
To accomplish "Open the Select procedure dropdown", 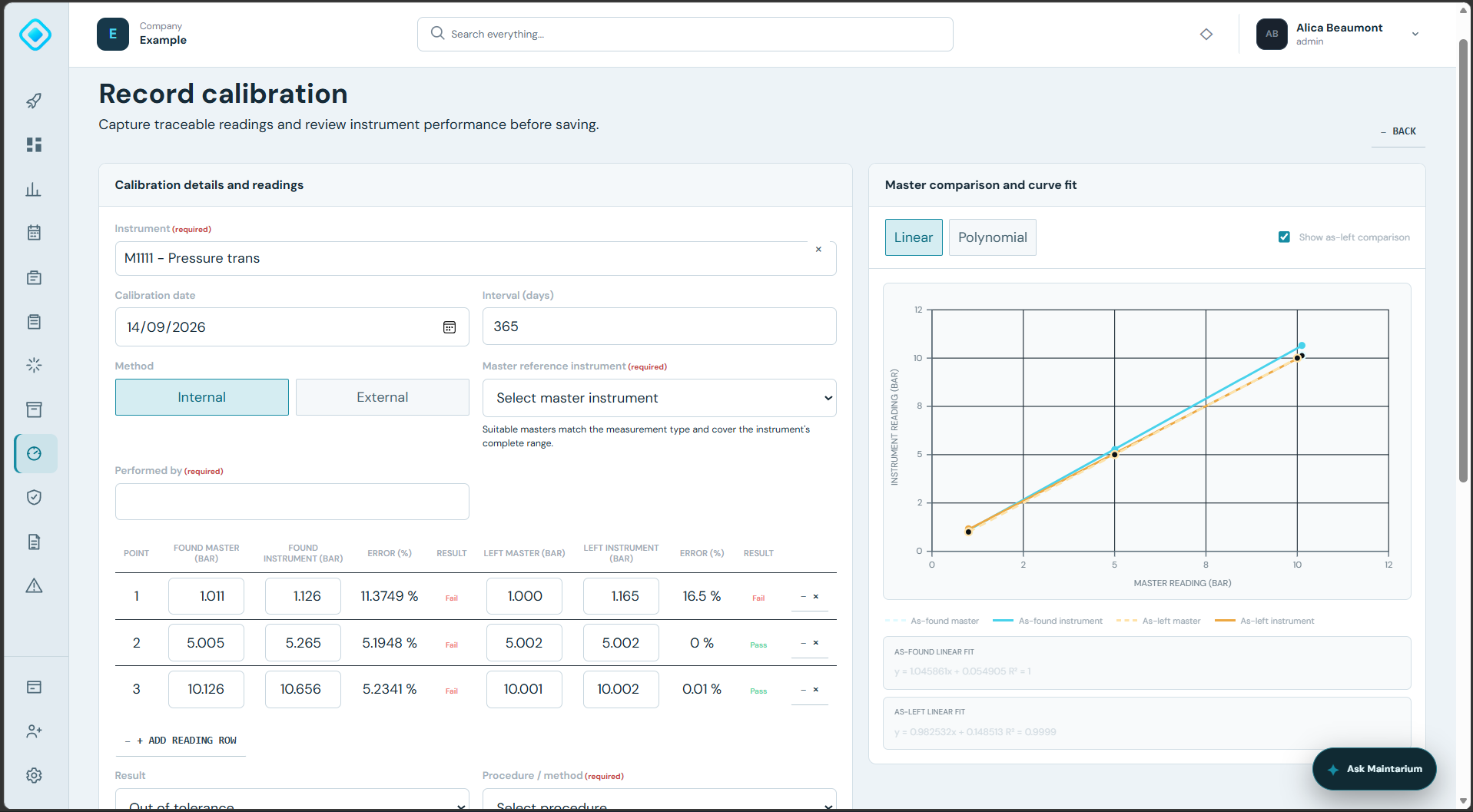I will point(659,800).
